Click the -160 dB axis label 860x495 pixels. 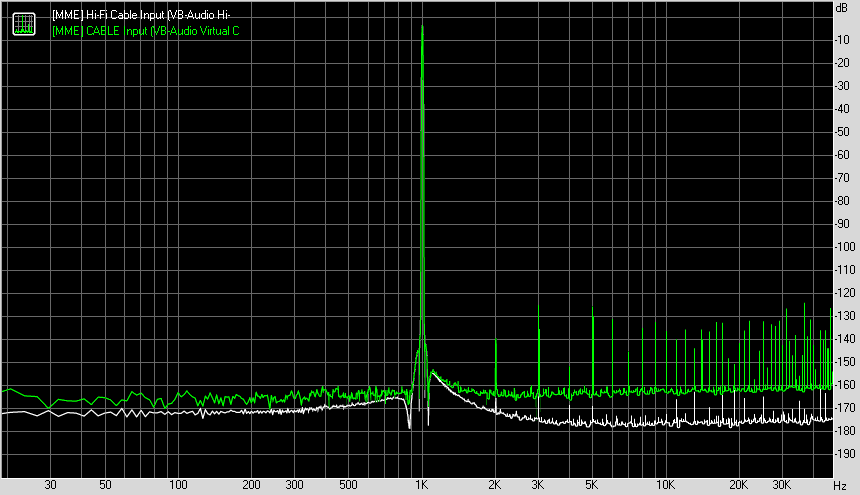(844, 385)
